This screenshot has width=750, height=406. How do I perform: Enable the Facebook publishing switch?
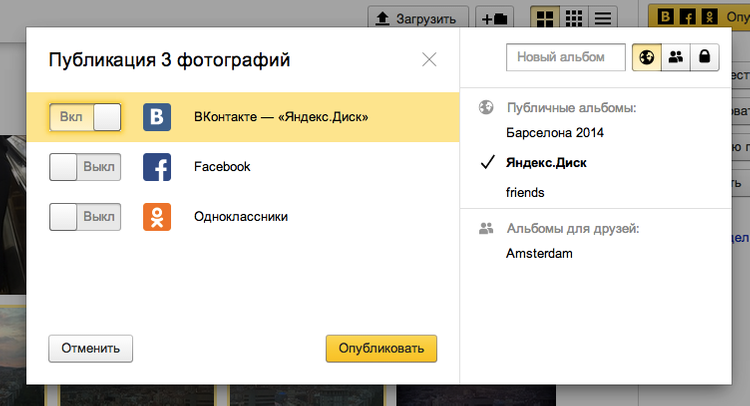click(85, 167)
